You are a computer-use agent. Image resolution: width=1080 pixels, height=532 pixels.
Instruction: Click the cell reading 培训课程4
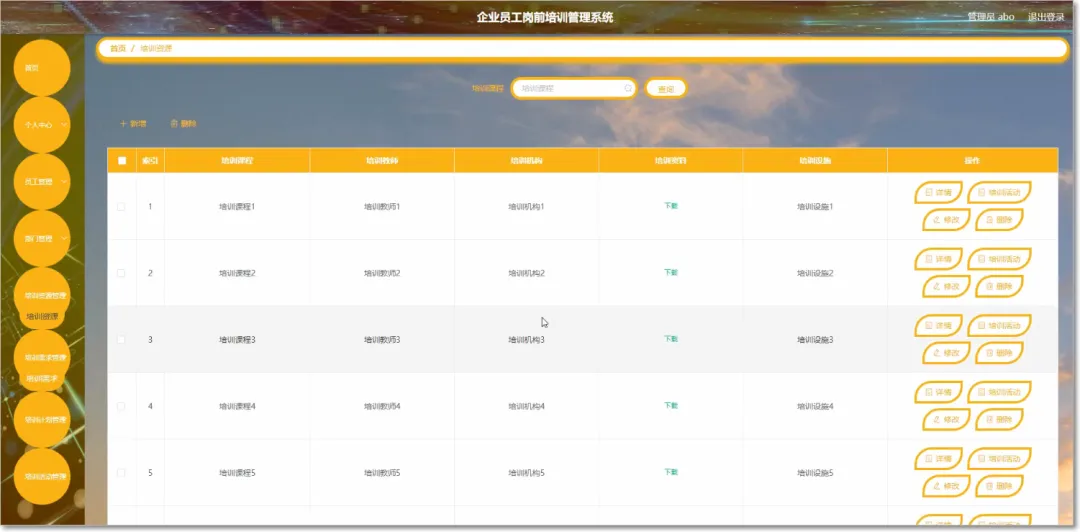[237, 407]
